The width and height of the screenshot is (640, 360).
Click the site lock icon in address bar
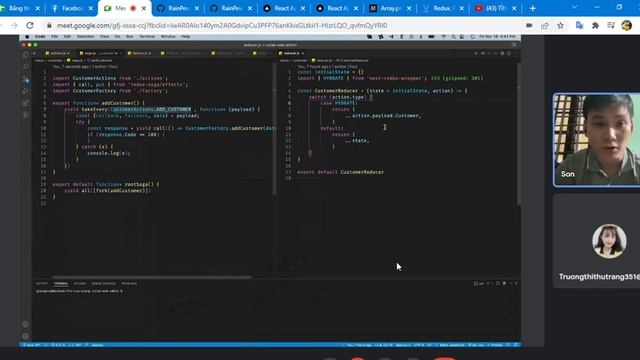[x=49, y=25]
